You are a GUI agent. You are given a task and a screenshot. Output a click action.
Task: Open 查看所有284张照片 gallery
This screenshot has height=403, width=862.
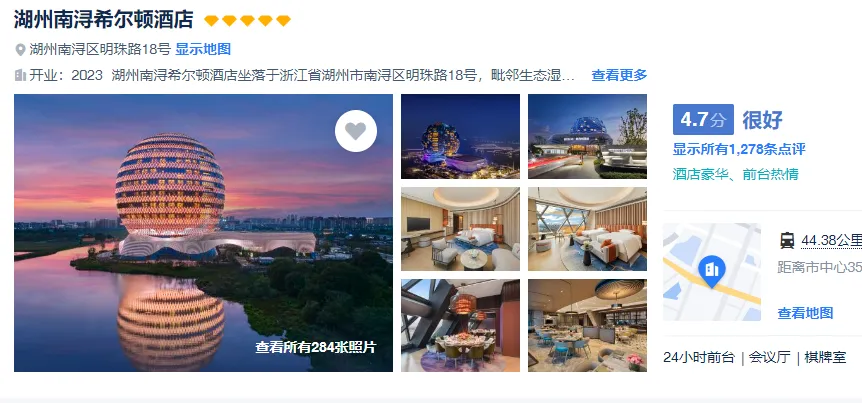pos(316,347)
